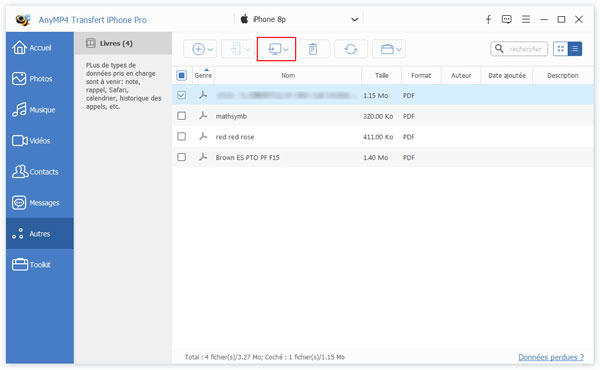Click the 411.00 Ko size value
600x370 pixels.
(x=378, y=137)
